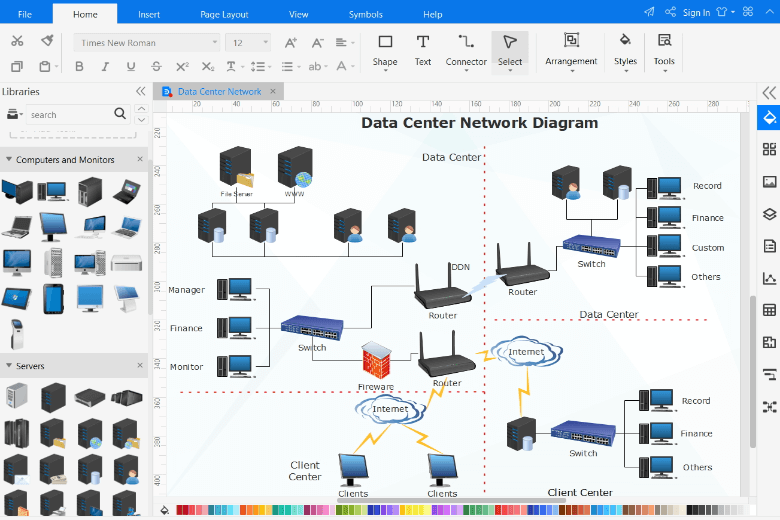The height and width of the screenshot is (520, 780).
Task: Switch to the Insert tab
Action: [x=149, y=14]
